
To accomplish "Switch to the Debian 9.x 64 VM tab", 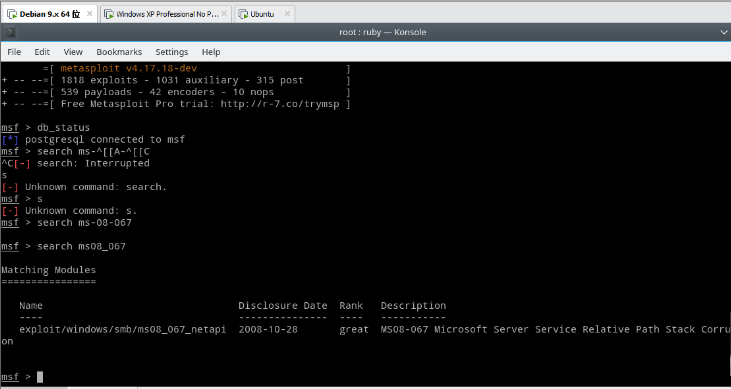I will click(49, 14).
